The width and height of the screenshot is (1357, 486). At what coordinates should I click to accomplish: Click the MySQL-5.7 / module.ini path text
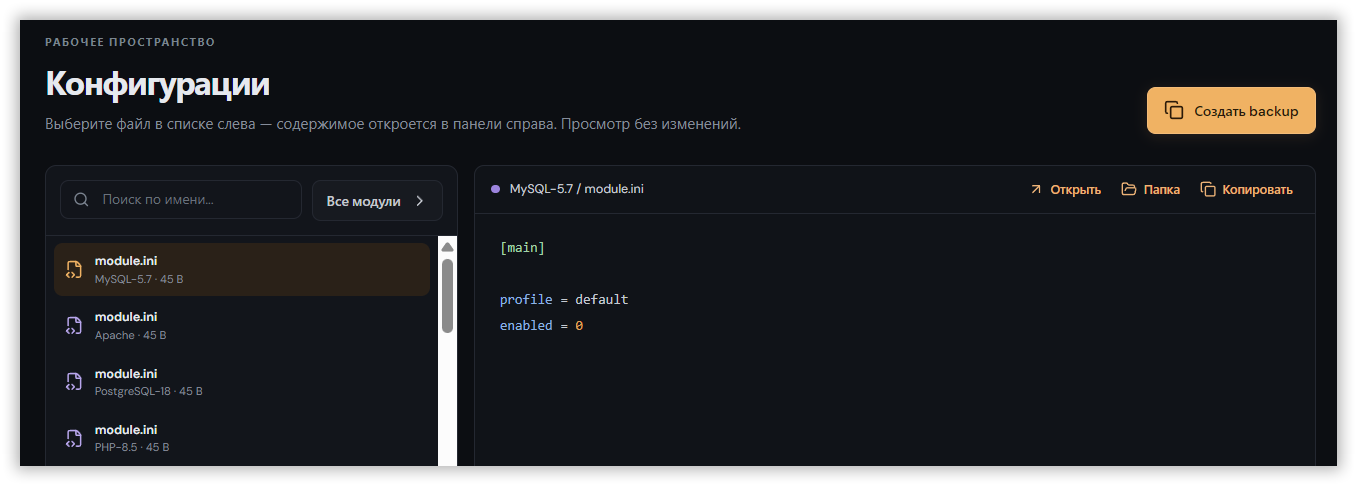[x=577, y=189]
